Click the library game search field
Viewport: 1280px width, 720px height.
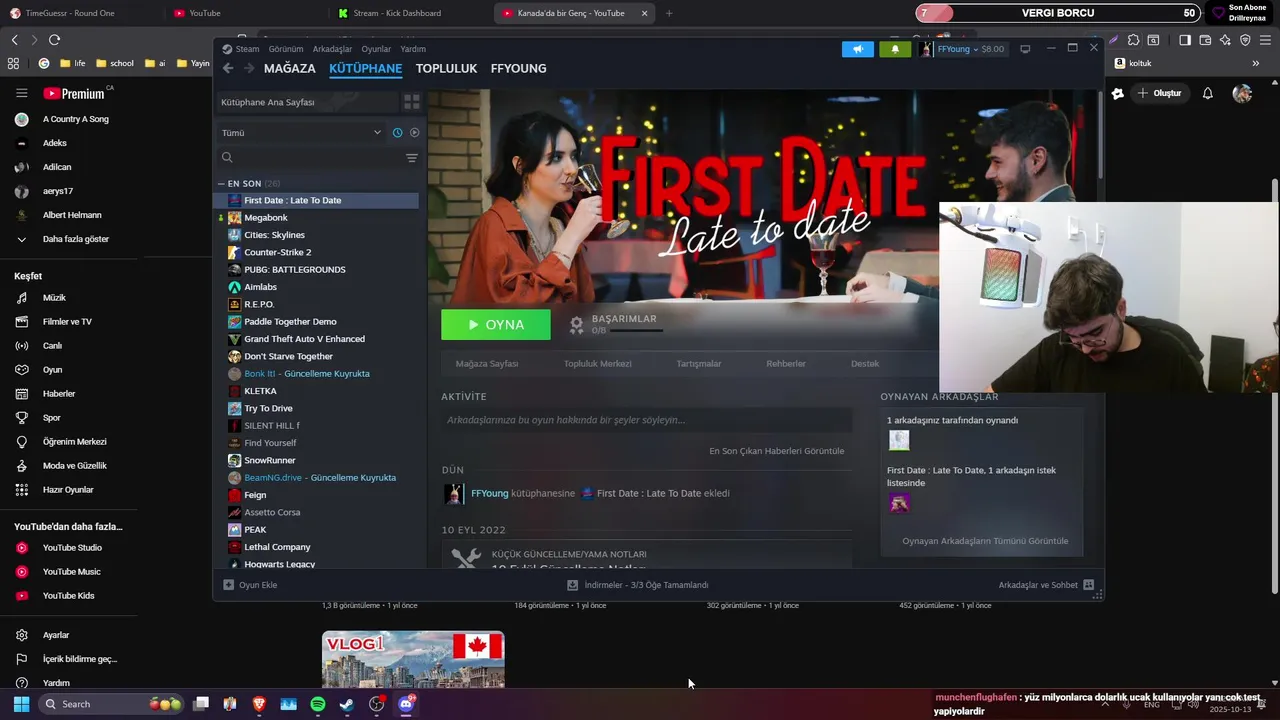pyautogui.click(x=308, y=158)
